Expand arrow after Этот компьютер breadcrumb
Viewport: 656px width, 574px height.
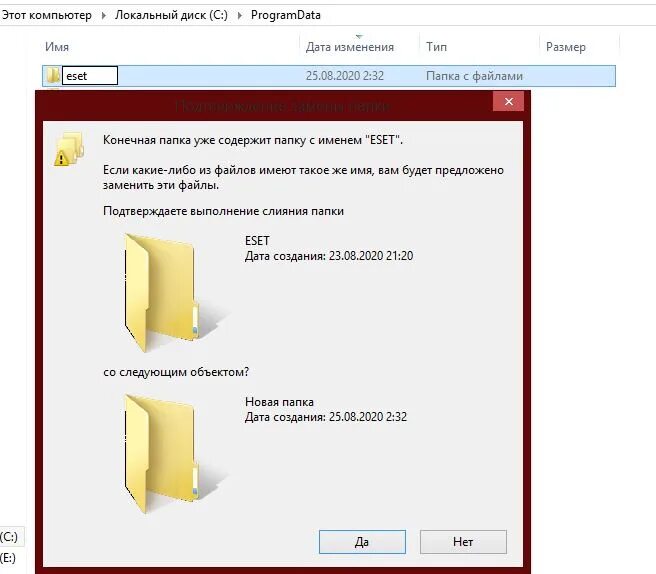[104, 15]
